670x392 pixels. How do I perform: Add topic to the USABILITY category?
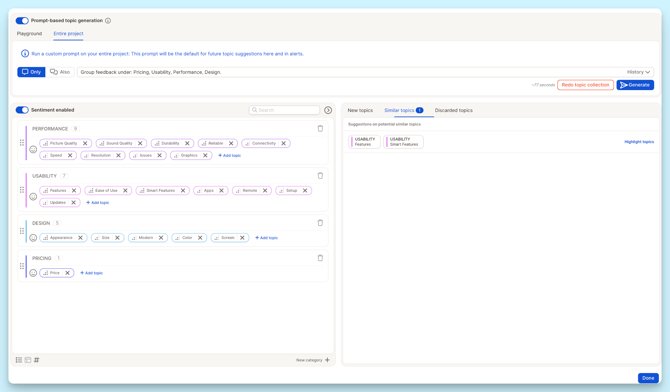pos(98,203)
